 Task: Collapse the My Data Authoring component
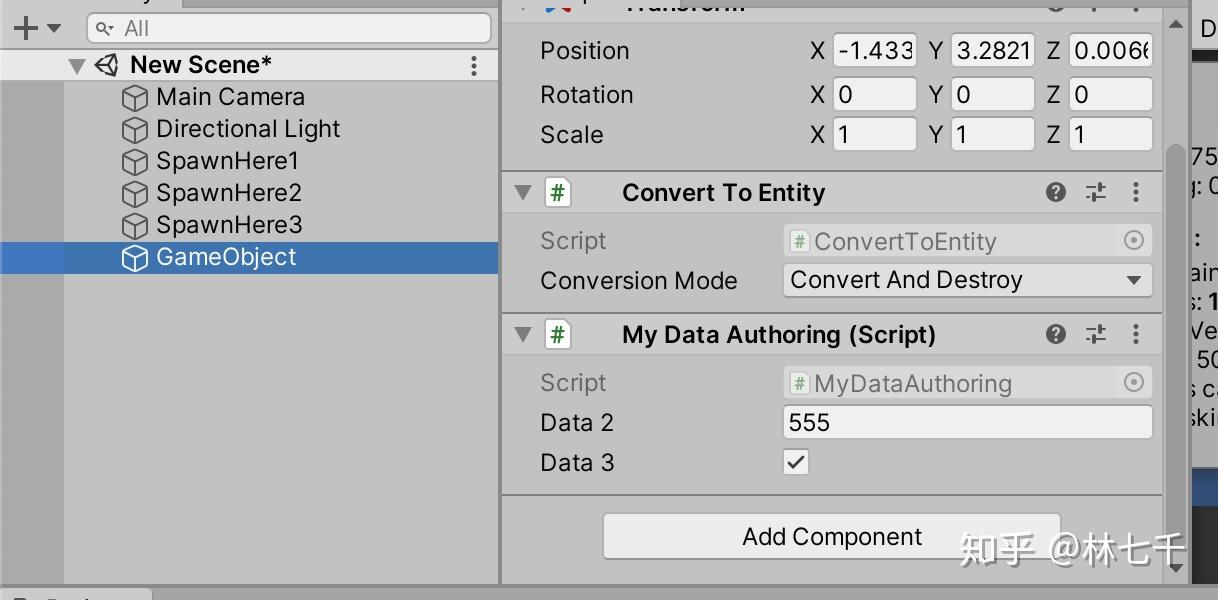click(x=521, y=334)
